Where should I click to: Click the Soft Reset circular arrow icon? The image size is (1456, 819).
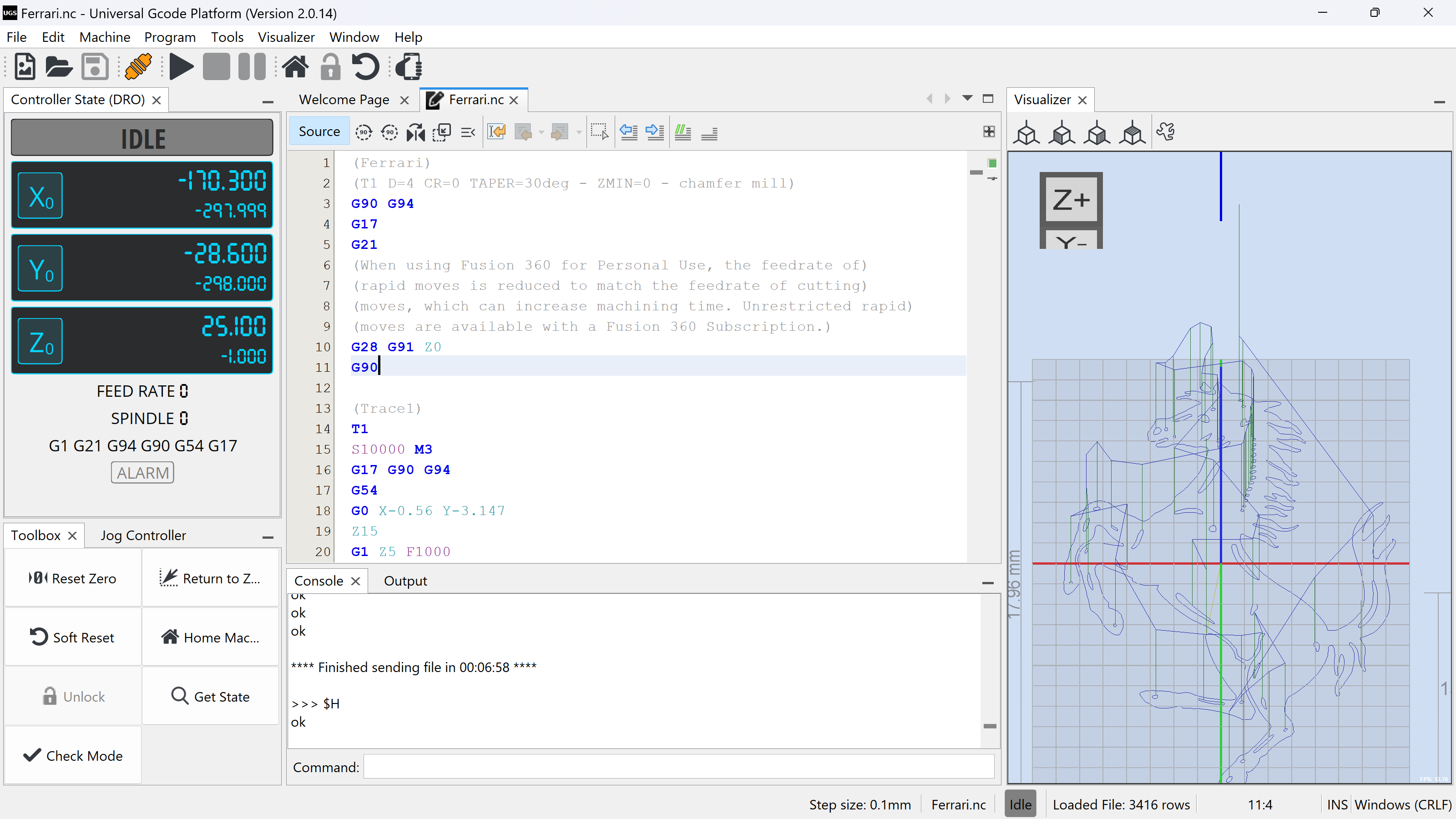coord(365,67)
